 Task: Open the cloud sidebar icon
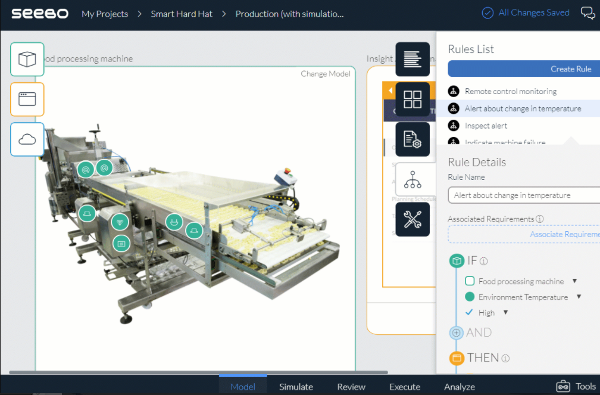(27, 139)
